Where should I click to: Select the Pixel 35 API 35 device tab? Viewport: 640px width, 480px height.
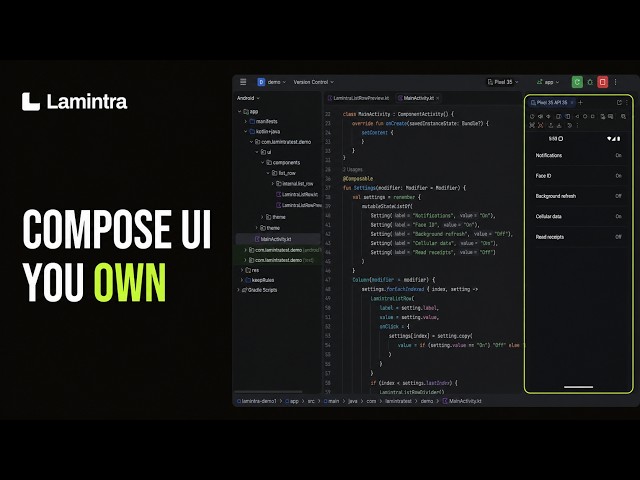tap(549, 102)
